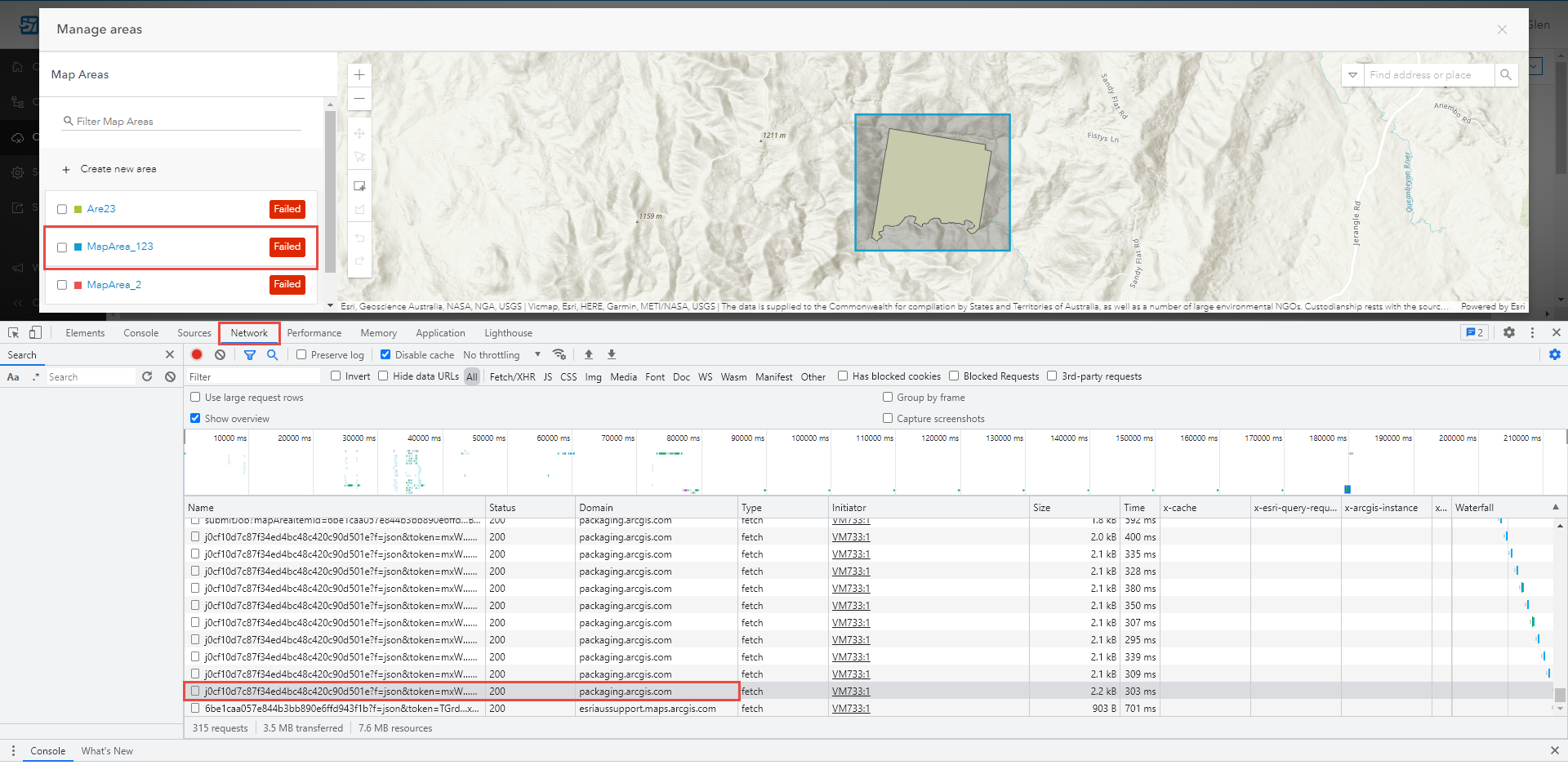Click the export HAR download icon
1568x765 pixels.
pos(611,354)
